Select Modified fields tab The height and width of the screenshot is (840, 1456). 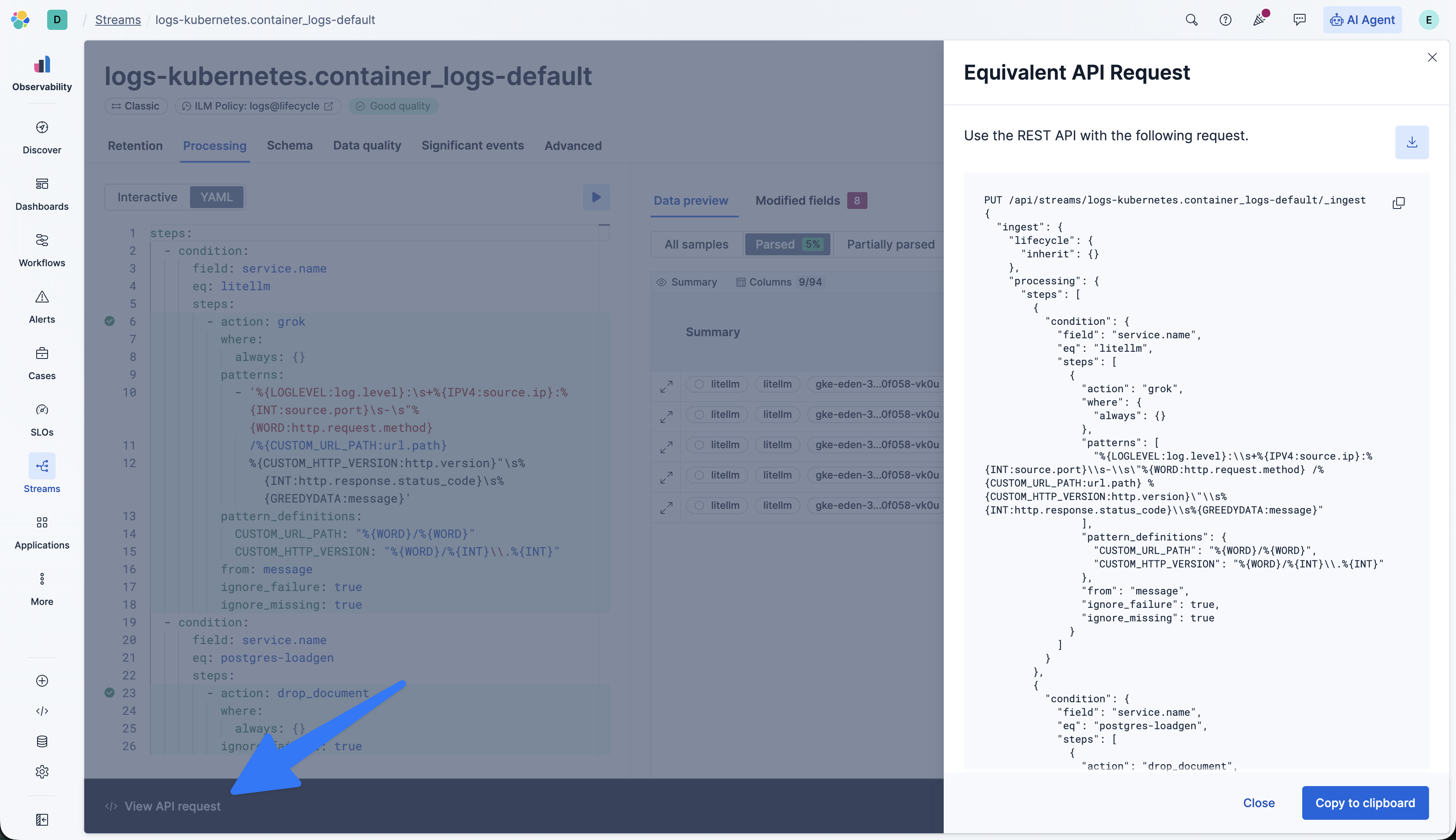pos(811,200)
